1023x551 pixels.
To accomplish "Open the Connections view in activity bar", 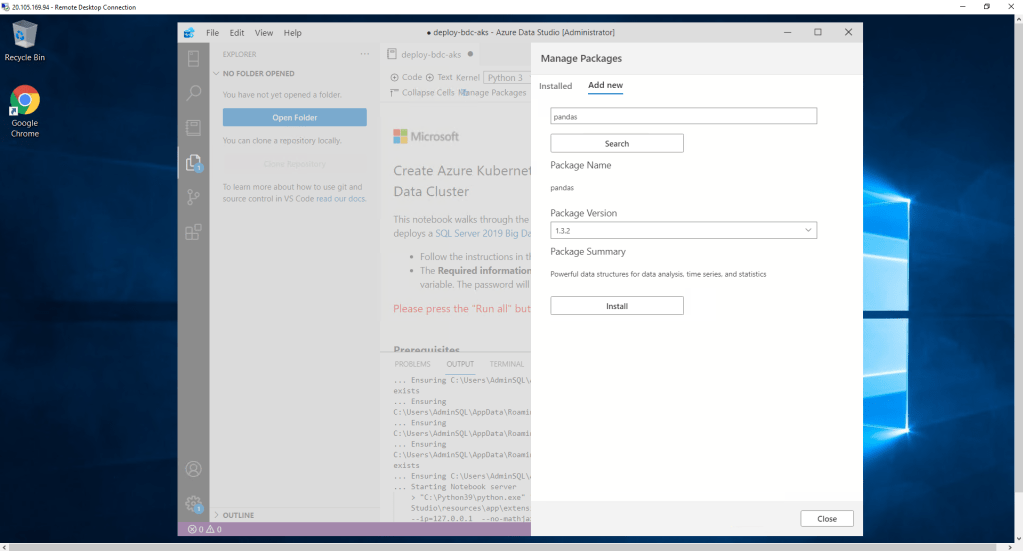I will pyautogui.click(x=194, y=58).
